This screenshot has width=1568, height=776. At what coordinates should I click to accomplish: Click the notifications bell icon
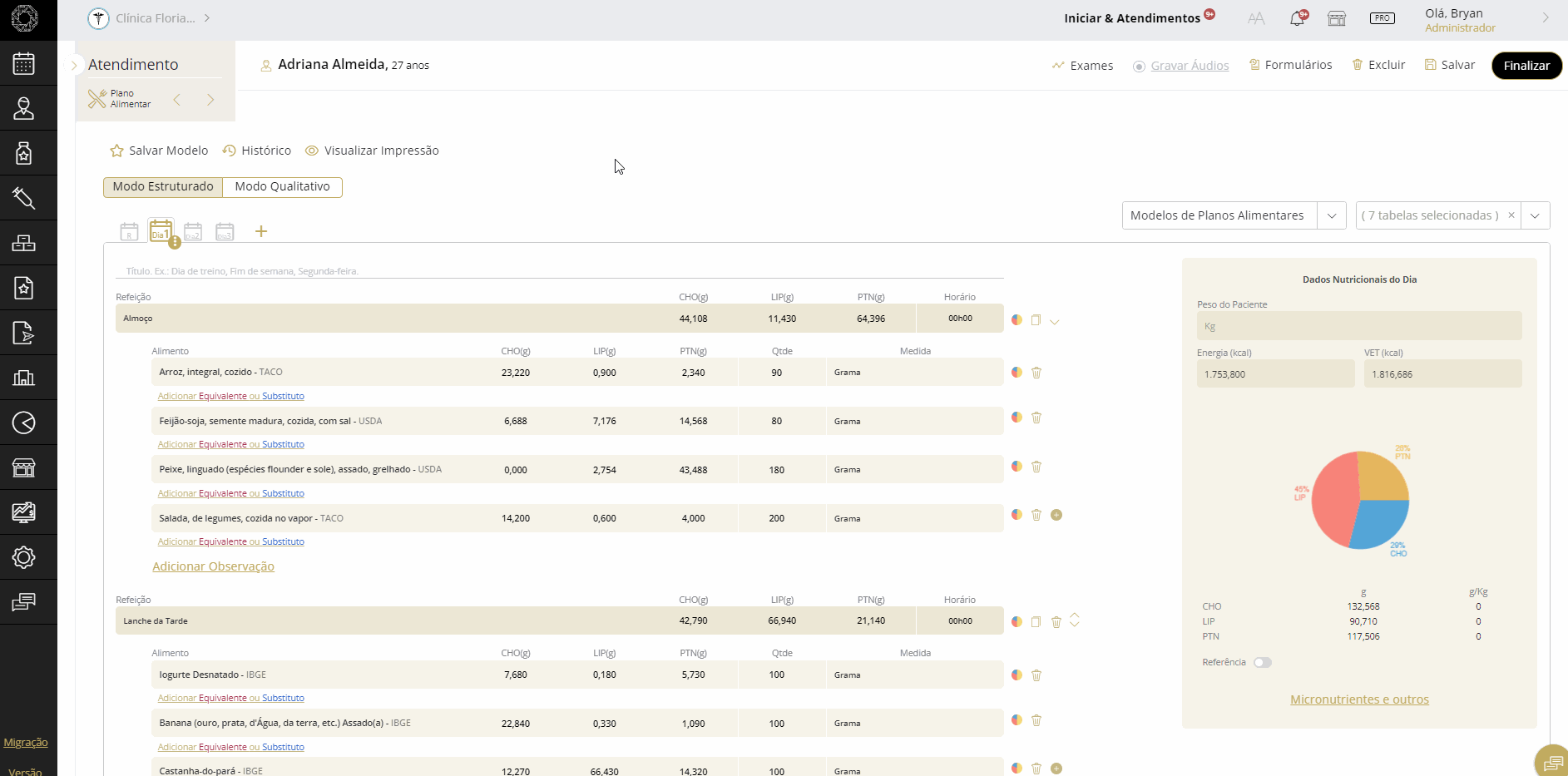1297,18
